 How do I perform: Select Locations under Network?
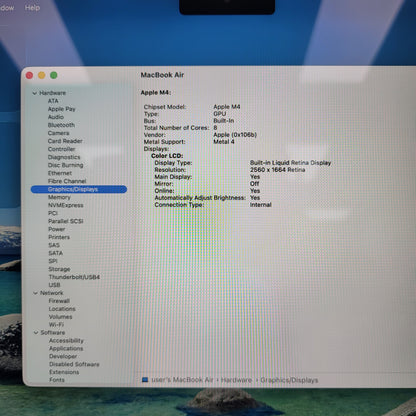pos(62,309)
